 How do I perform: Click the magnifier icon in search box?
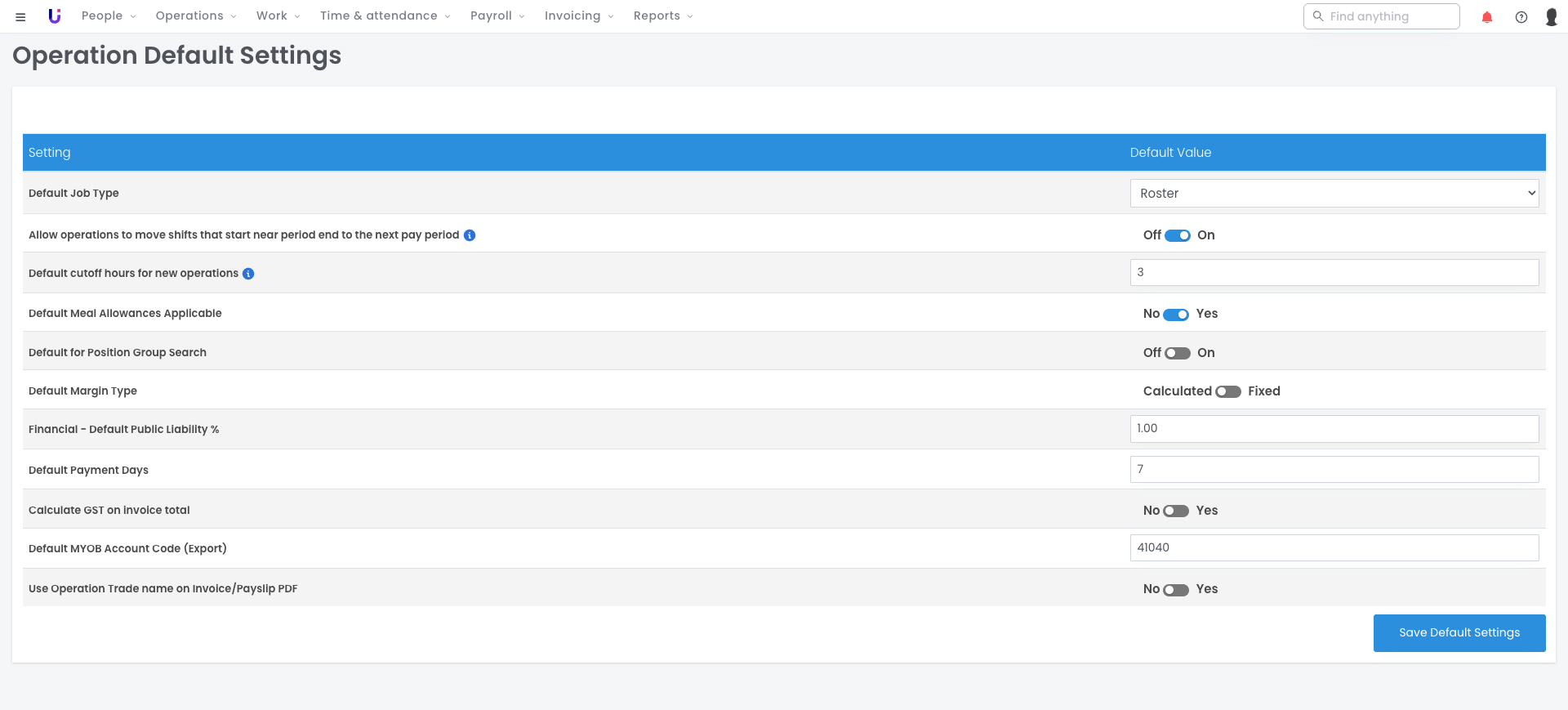click(1317, 16)
